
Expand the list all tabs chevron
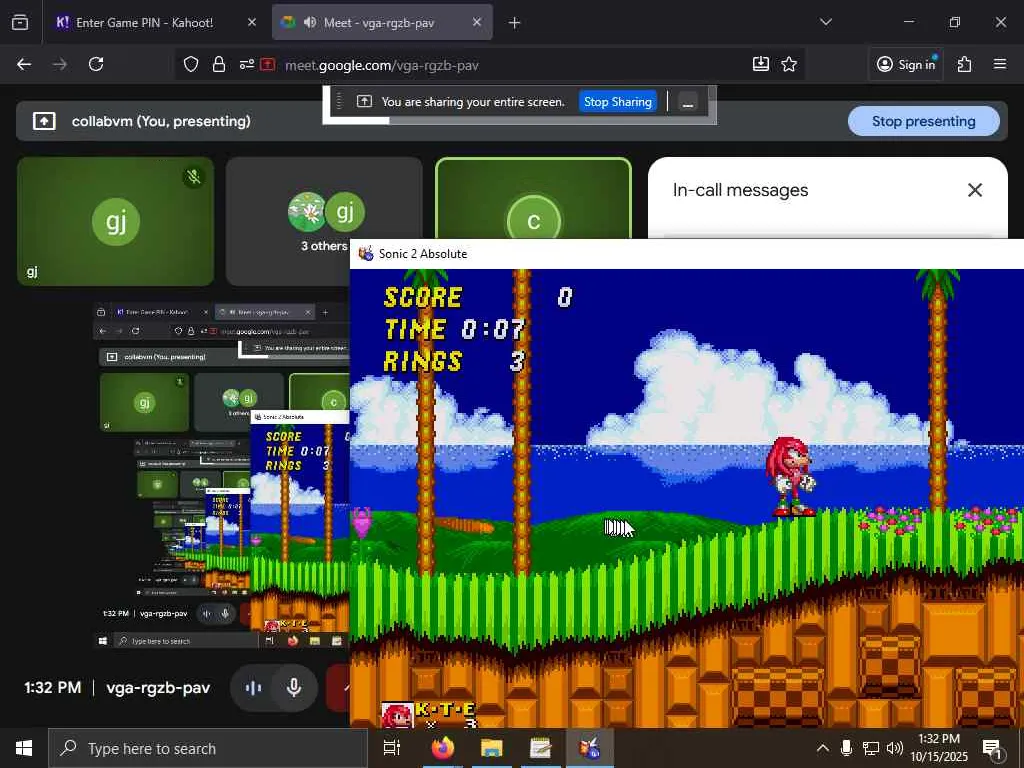pos(825,22)
